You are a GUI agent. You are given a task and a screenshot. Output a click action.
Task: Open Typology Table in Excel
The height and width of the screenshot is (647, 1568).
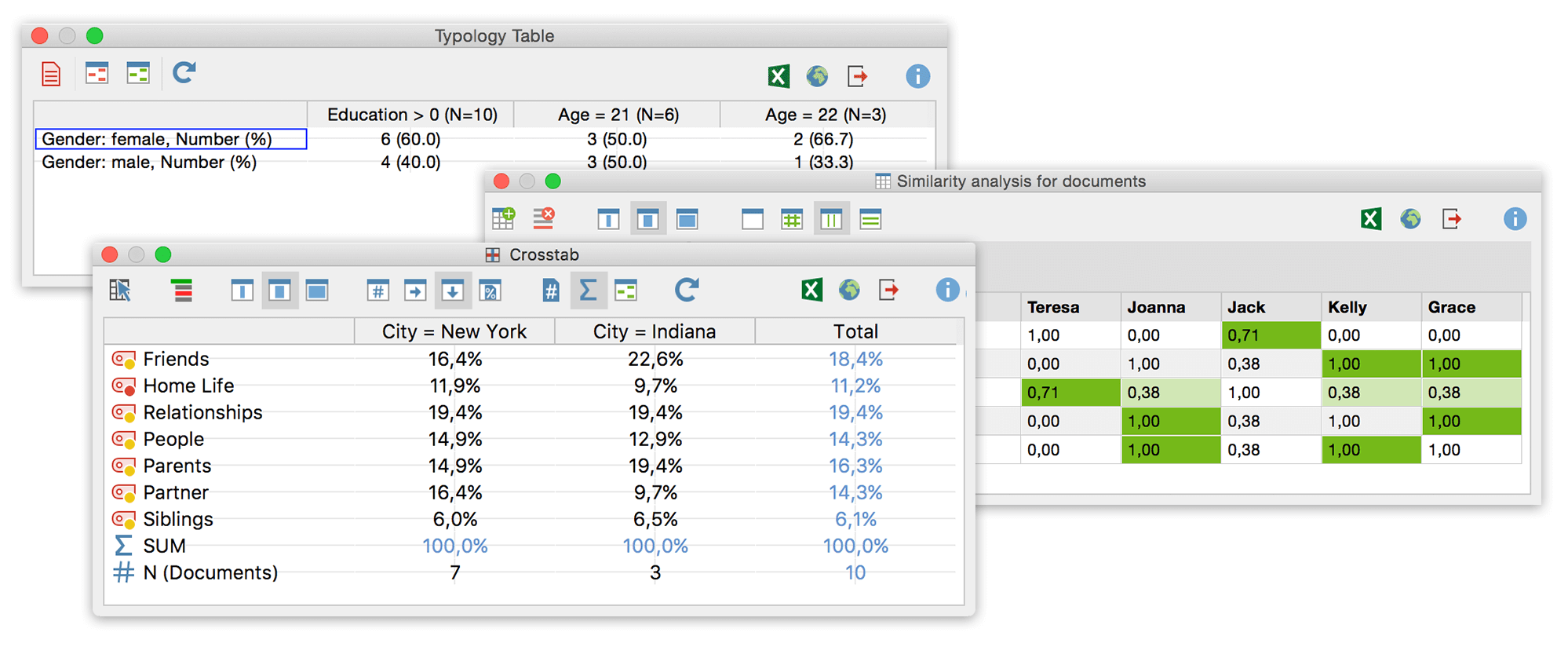tap(778, 76)
